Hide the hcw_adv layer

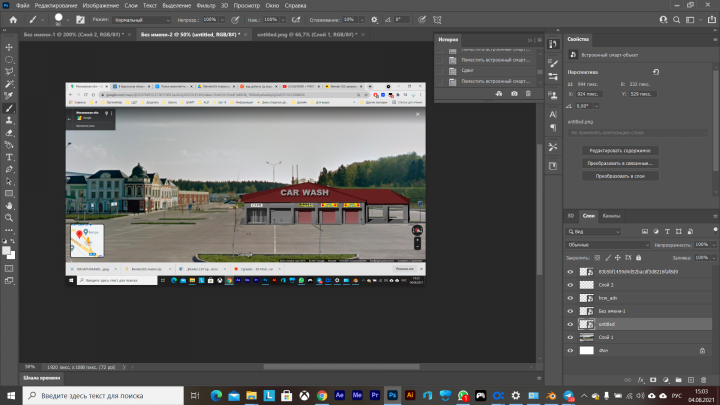(570, 298)
